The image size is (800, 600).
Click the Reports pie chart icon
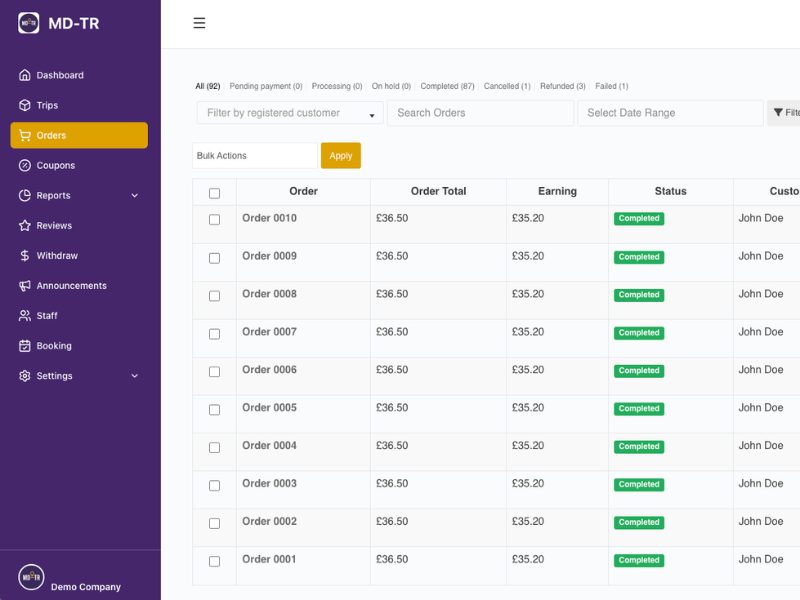pyautogui.click(x=24, y=195)
